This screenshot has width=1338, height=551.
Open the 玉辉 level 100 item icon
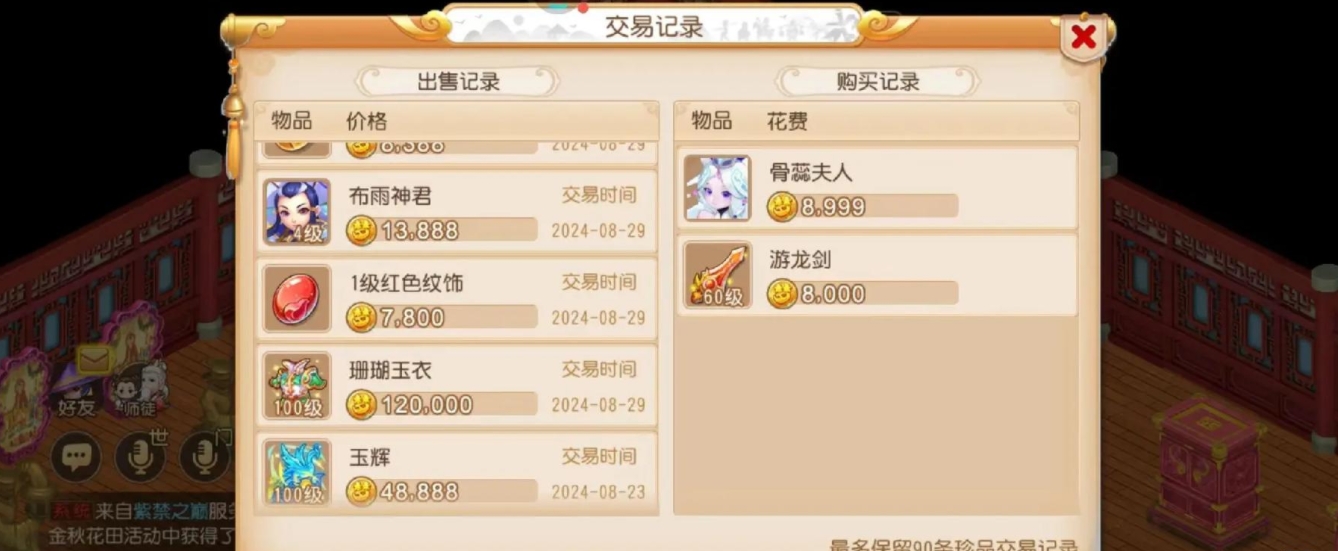(297, 473)
